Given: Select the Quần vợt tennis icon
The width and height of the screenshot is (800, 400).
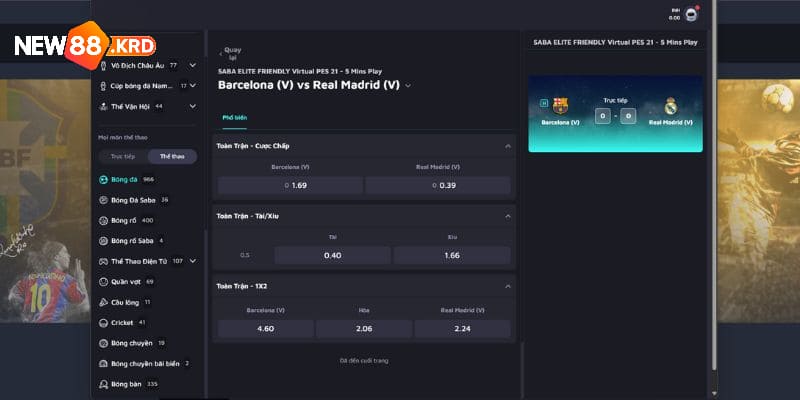Looking at the screenshot, I should (104, 282).
